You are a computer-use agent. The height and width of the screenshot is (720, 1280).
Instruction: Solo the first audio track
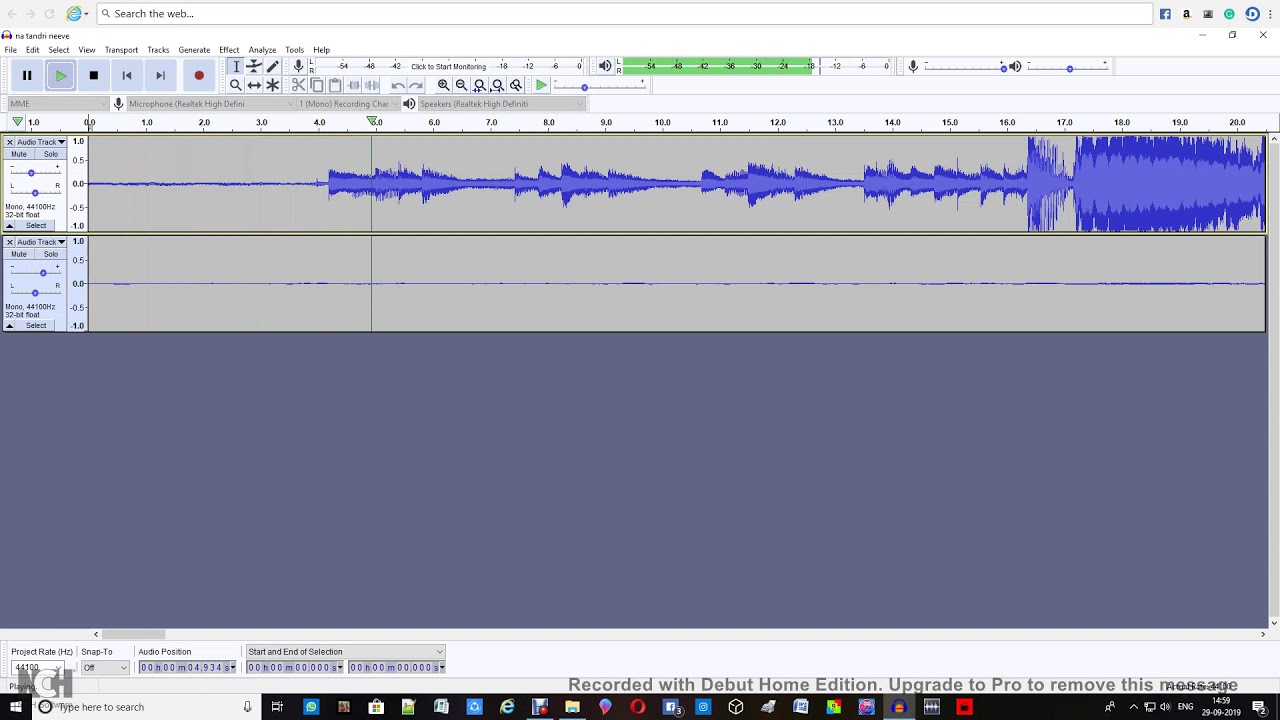pos(50,154)
